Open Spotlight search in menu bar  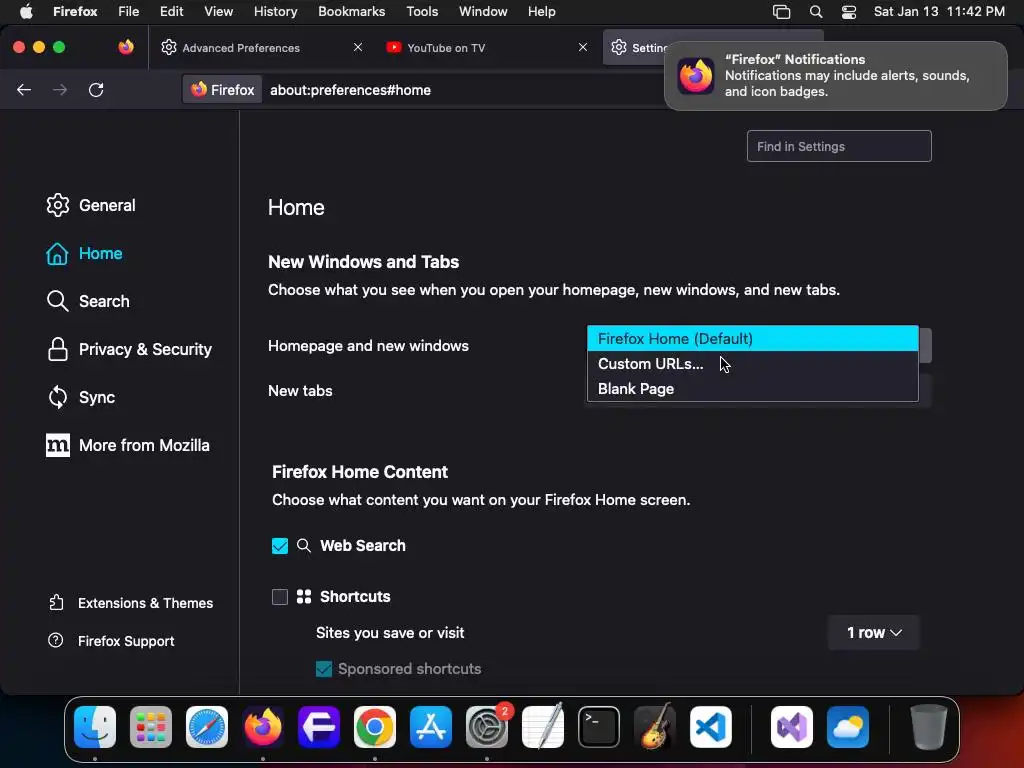click(816, 12)
